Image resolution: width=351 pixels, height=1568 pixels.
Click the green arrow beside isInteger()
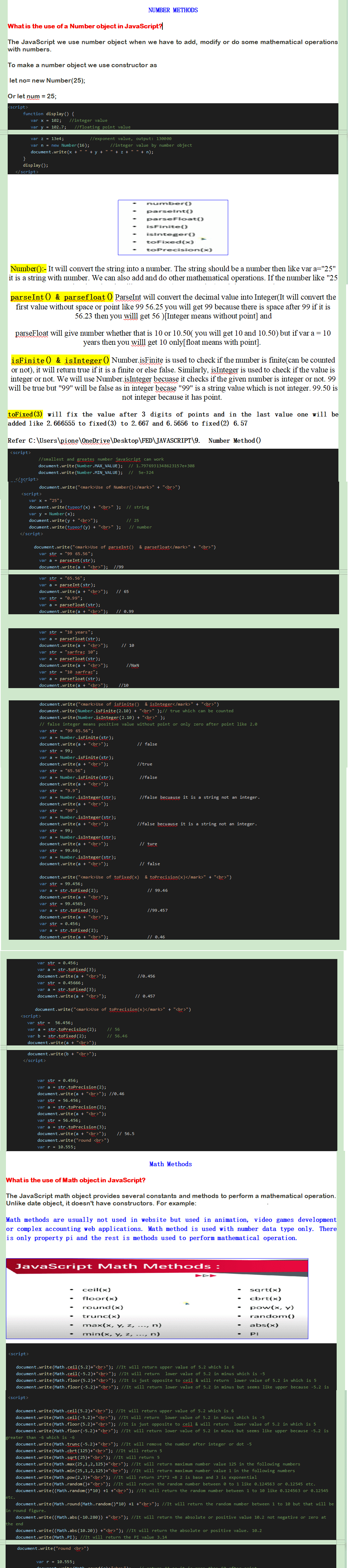[x=203, y=239]
